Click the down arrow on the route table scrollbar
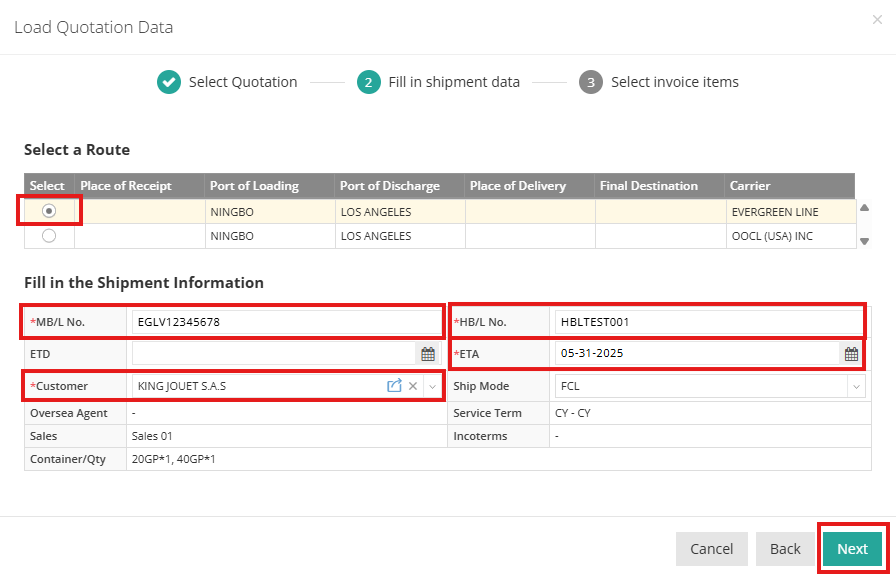The image size is (896, 580). point(862,242)
